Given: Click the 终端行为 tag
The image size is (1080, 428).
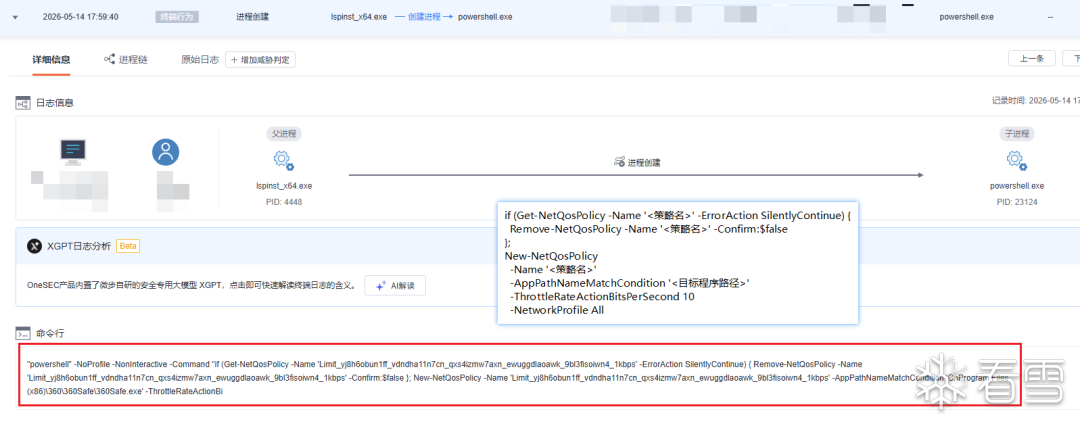Looking at the screenshot, I should pos(177,17).
